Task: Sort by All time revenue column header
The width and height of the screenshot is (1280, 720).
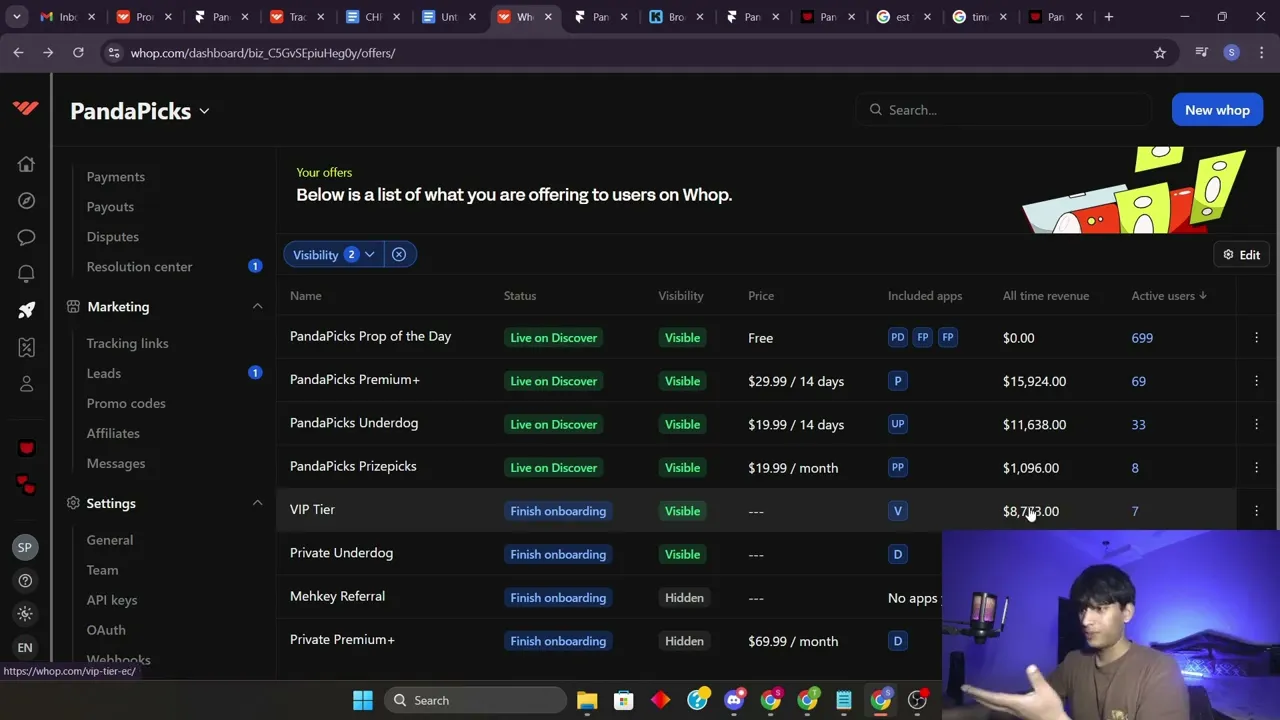Action: 1046,296
